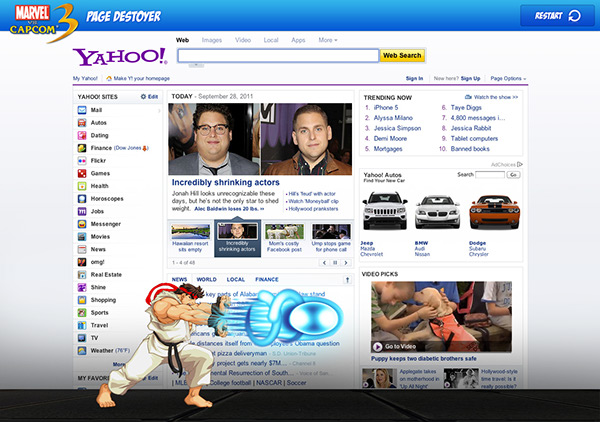Screen dimensions: 600x422
Task: Open the More dropdown in search tabs
Action: [x=328, y=40]
